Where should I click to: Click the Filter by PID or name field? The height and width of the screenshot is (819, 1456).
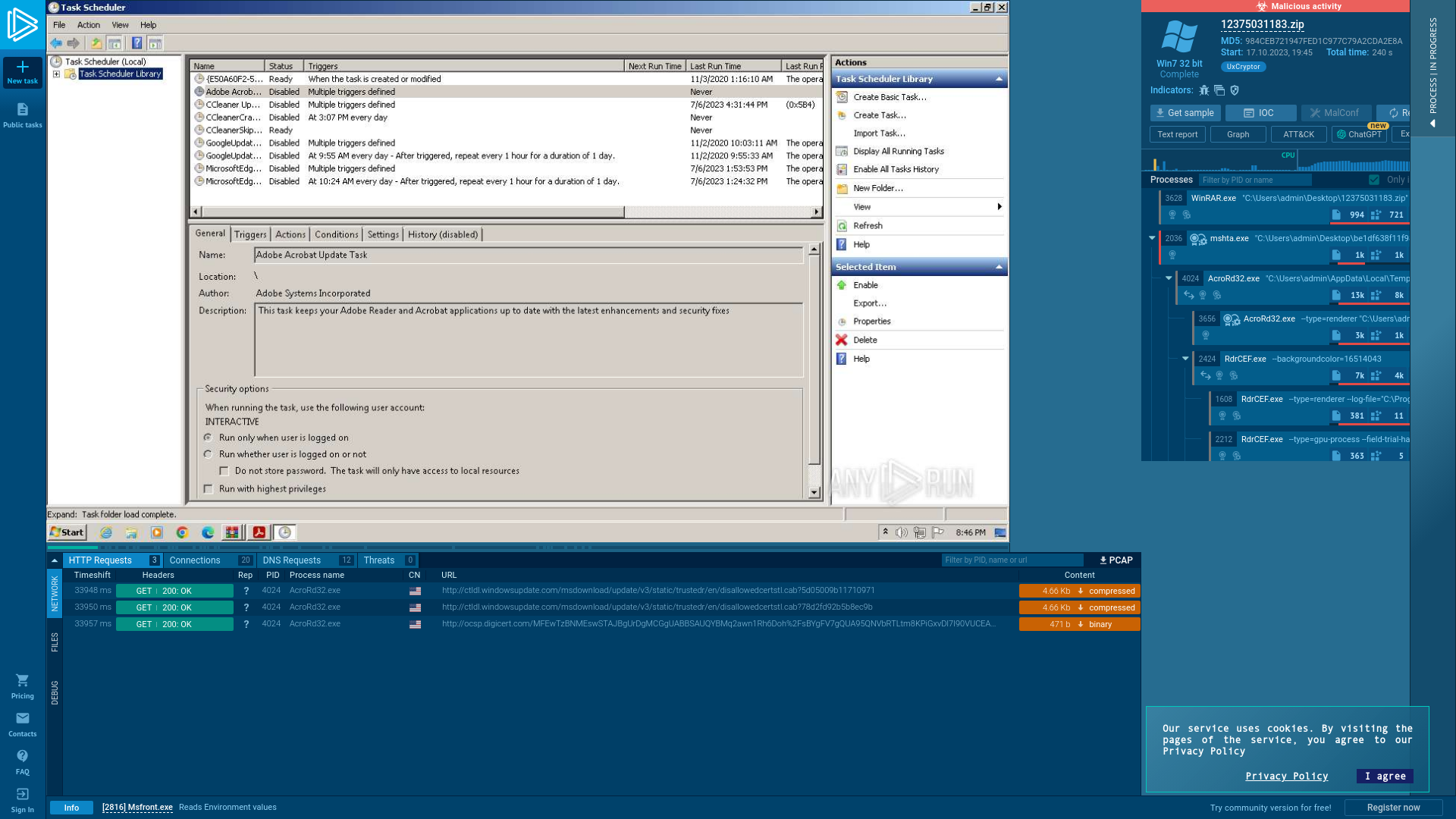[x=1255, y=180]
